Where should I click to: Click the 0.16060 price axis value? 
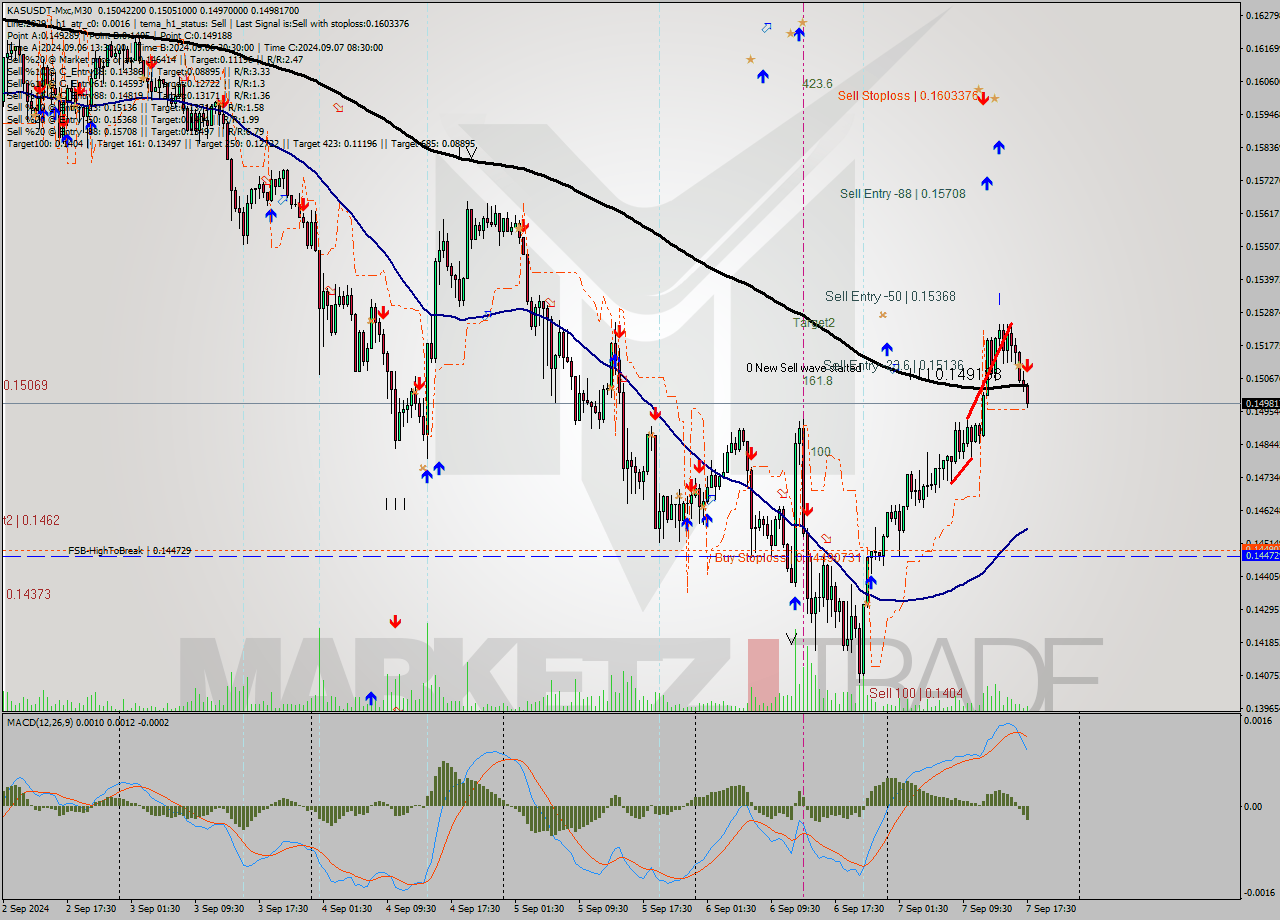(x=1262, y=81)
